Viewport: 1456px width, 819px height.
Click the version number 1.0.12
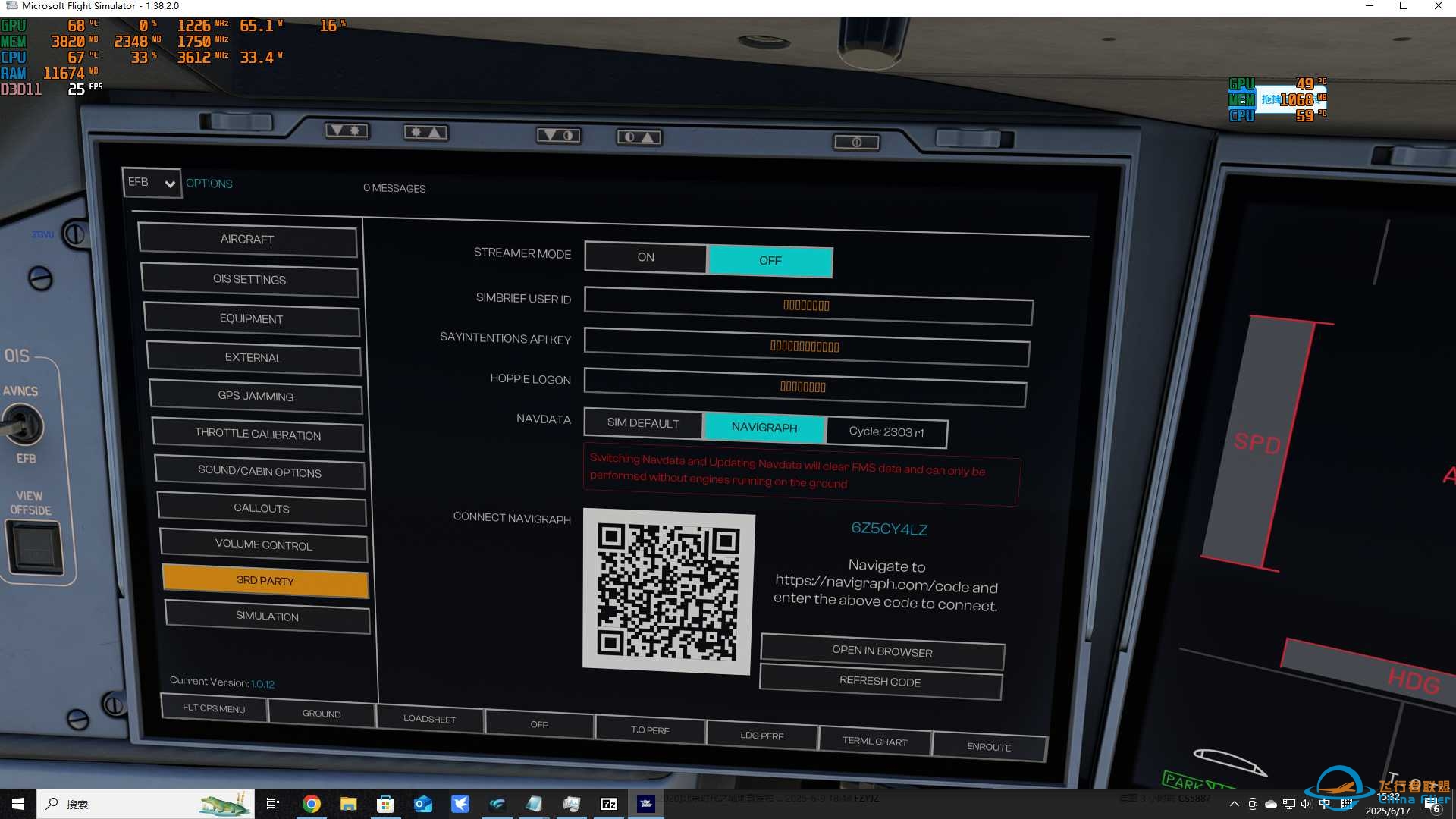[x=263, y=684]
